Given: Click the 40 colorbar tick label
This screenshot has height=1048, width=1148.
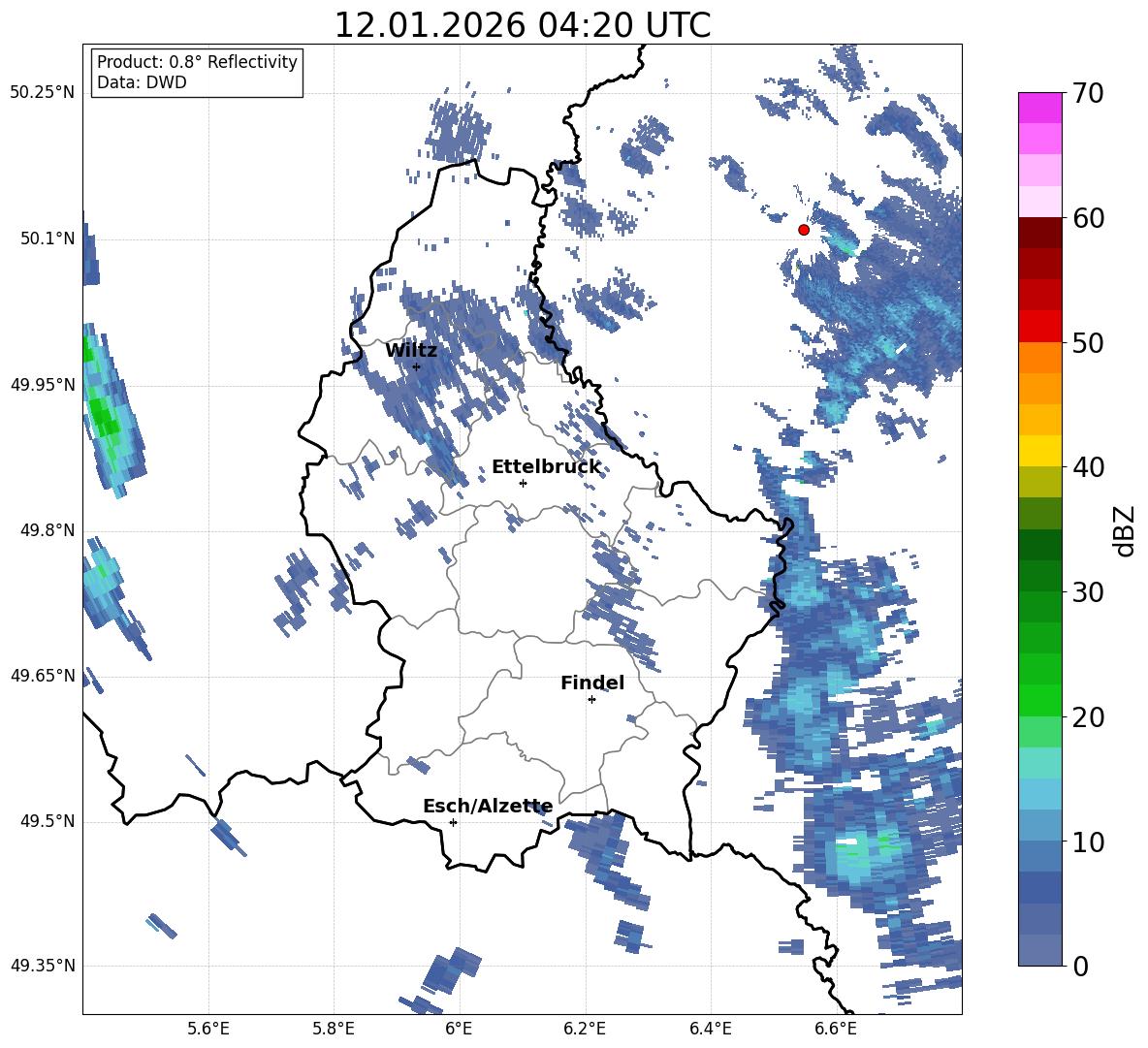Looking at the screenshot, I should click(1087, 467).
